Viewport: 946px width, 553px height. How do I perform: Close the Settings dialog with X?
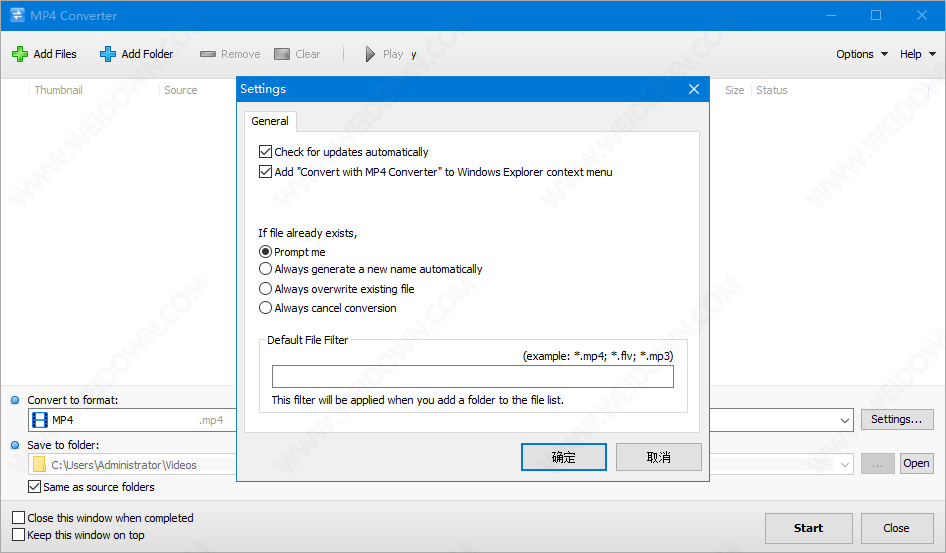(694, 89)
